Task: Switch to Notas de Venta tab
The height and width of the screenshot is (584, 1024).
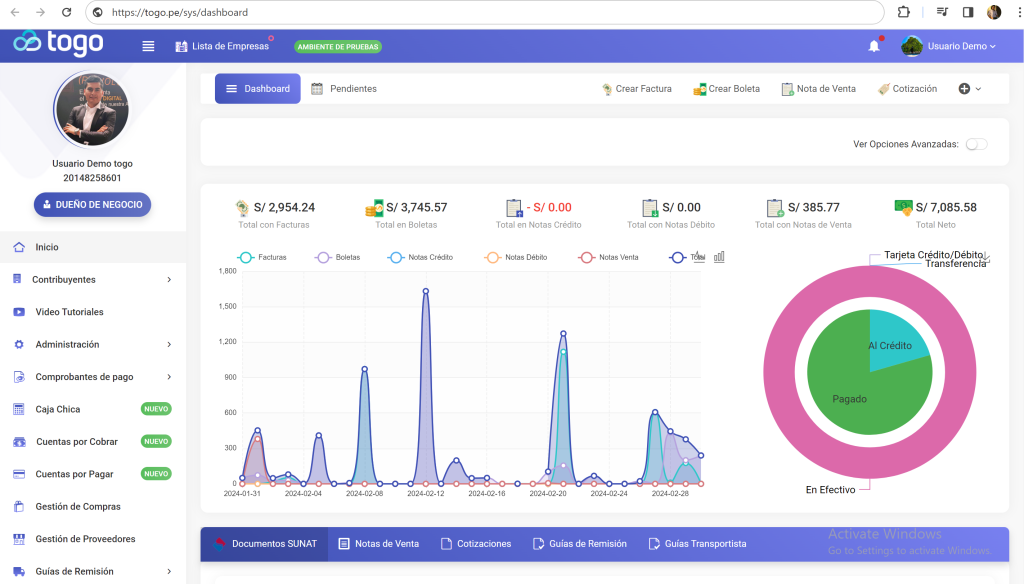Action: 378,544
